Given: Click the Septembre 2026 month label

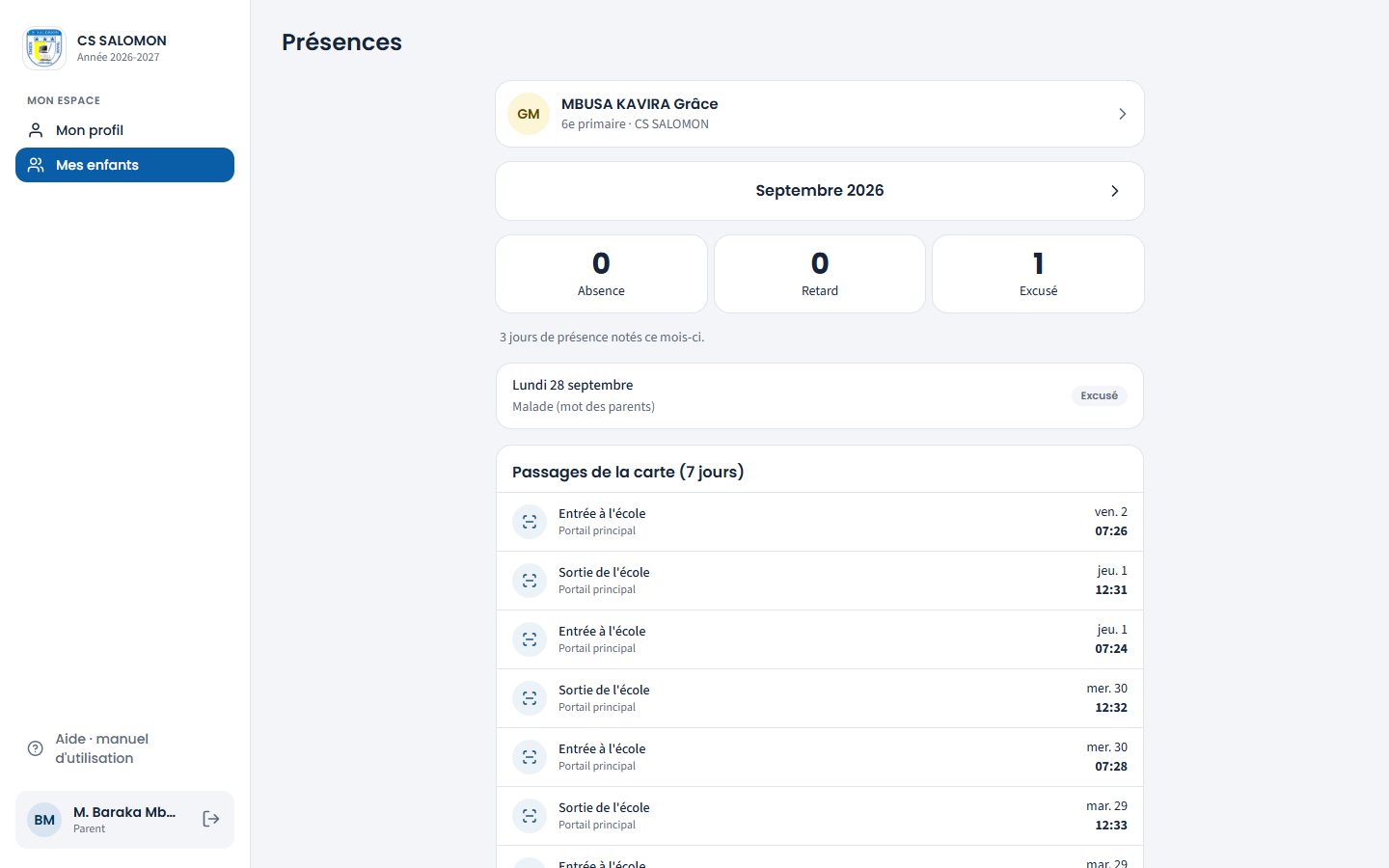Looking at the screenshot, I should 820,191.
